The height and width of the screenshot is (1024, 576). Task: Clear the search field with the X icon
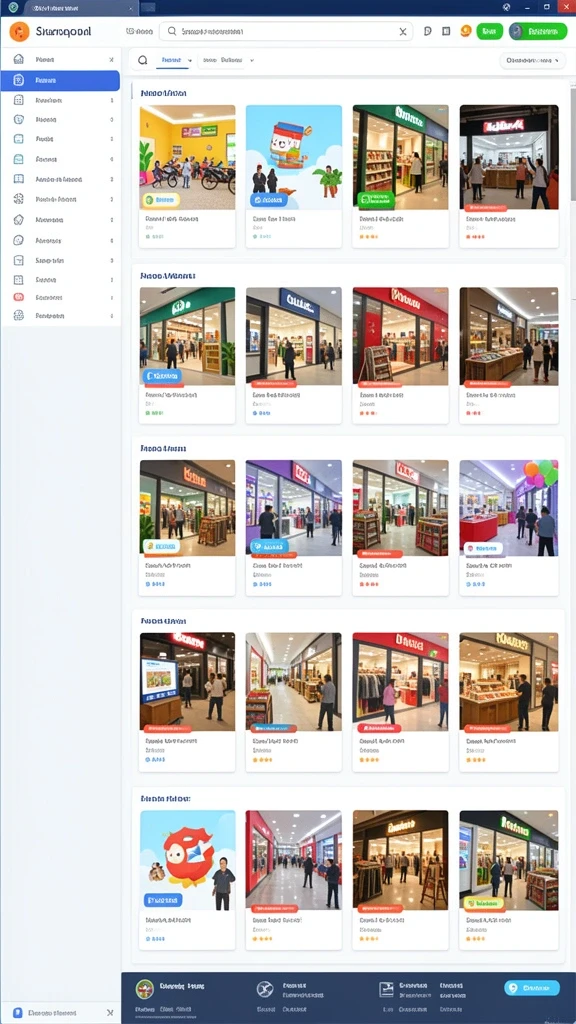(403, 31)
